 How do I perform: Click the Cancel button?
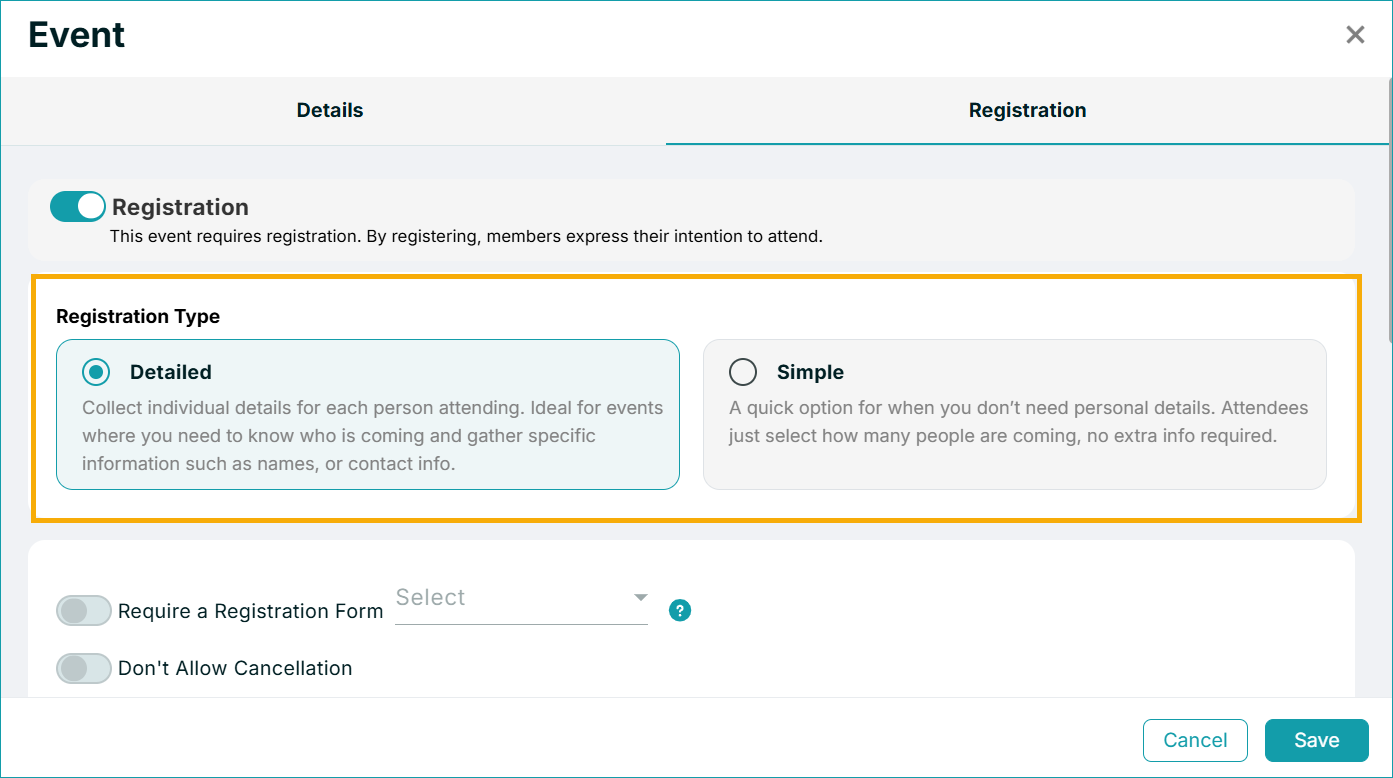pos(1195,740)
